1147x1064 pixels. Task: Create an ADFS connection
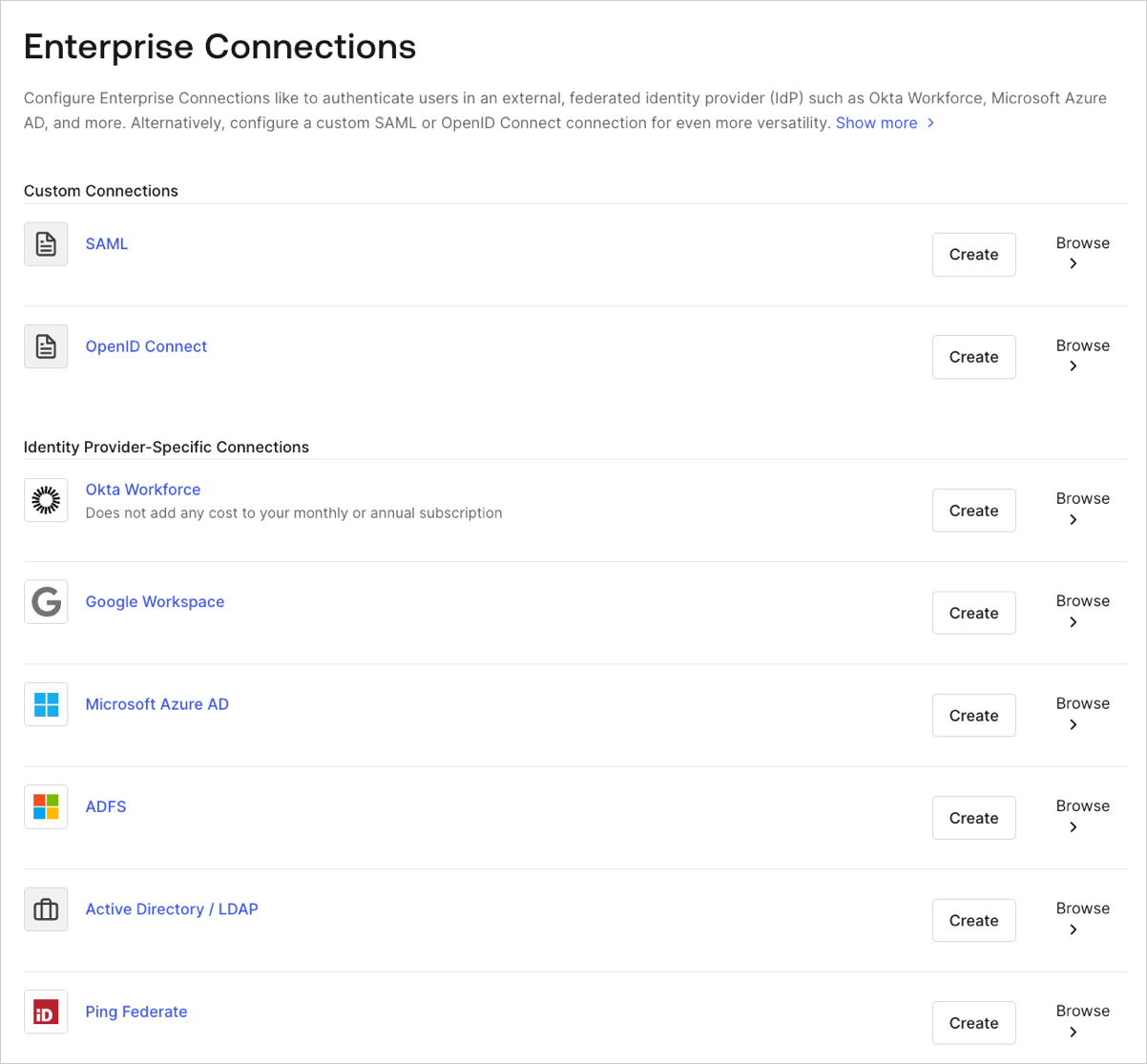pyautogui.click(x=973, y=818)
